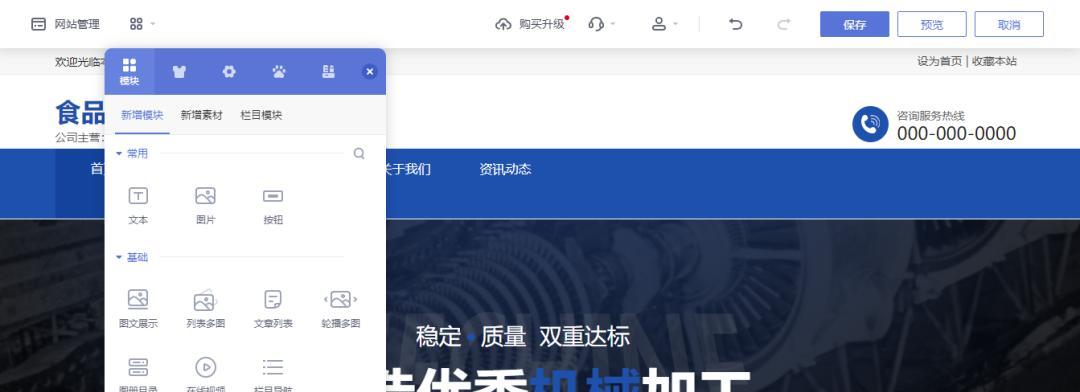Click the 稳定 质量 双重达标 banner headline
Image resolution: width=1080 pixels, height=392 pixels.
coord(523,337)
